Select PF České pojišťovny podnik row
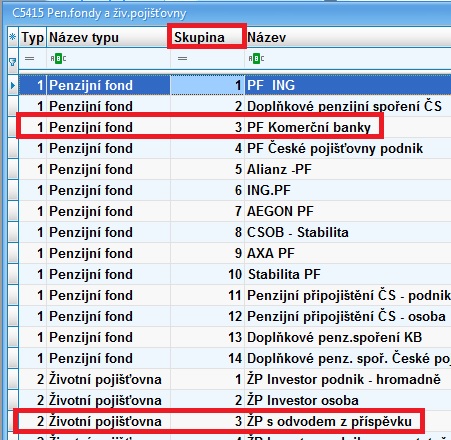The width and height of the screenshot is (451, 440). (x=235, y=148)
